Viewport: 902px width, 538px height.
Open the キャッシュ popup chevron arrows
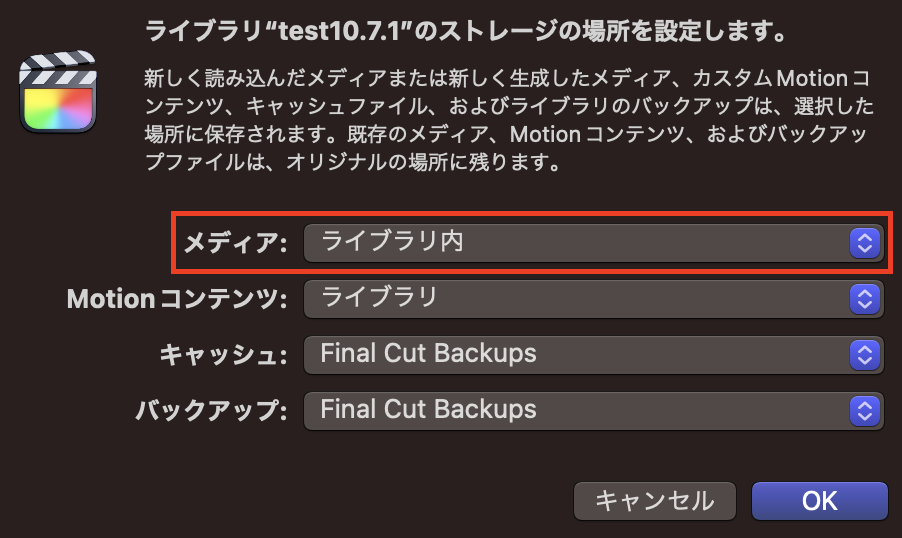click(x=863, y=354)
